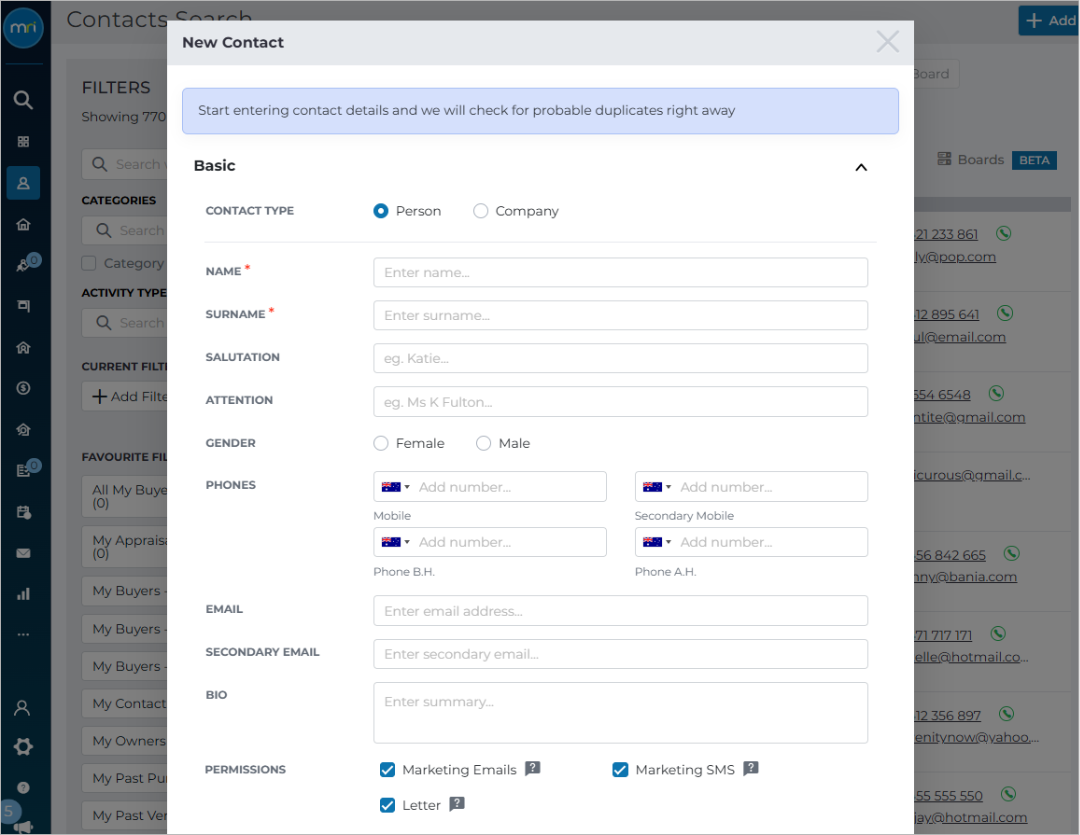This screenshot has height=835, width=1080.
Task: Click the Letter permission help icon
Action: (457, 804)
